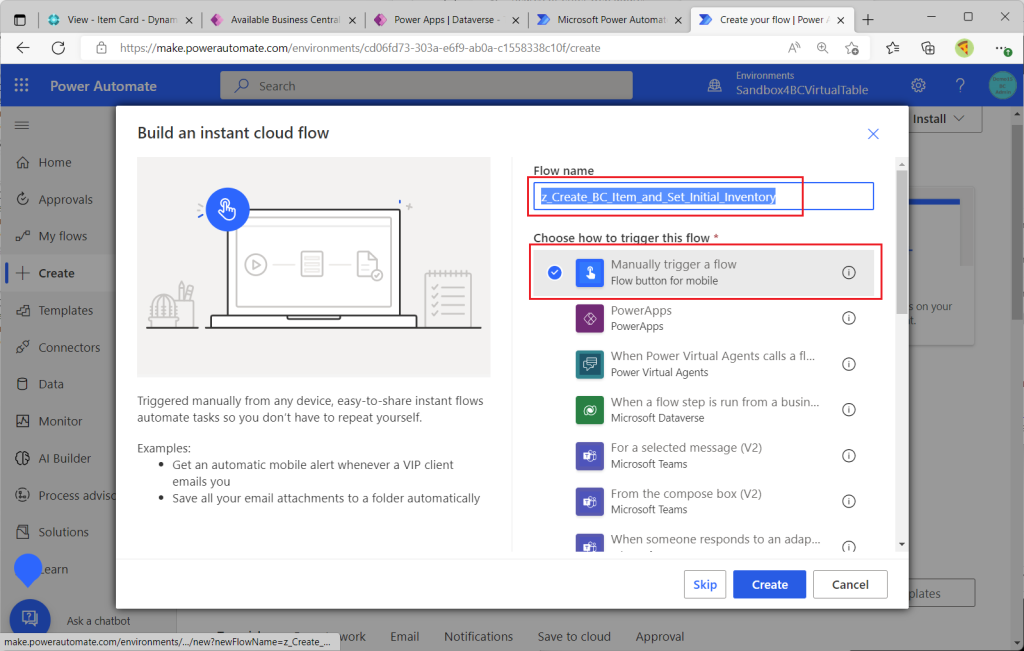This screenshot has height=651, width=1024.
Task: Click the Cancel button
Action: tap(850, 584)
